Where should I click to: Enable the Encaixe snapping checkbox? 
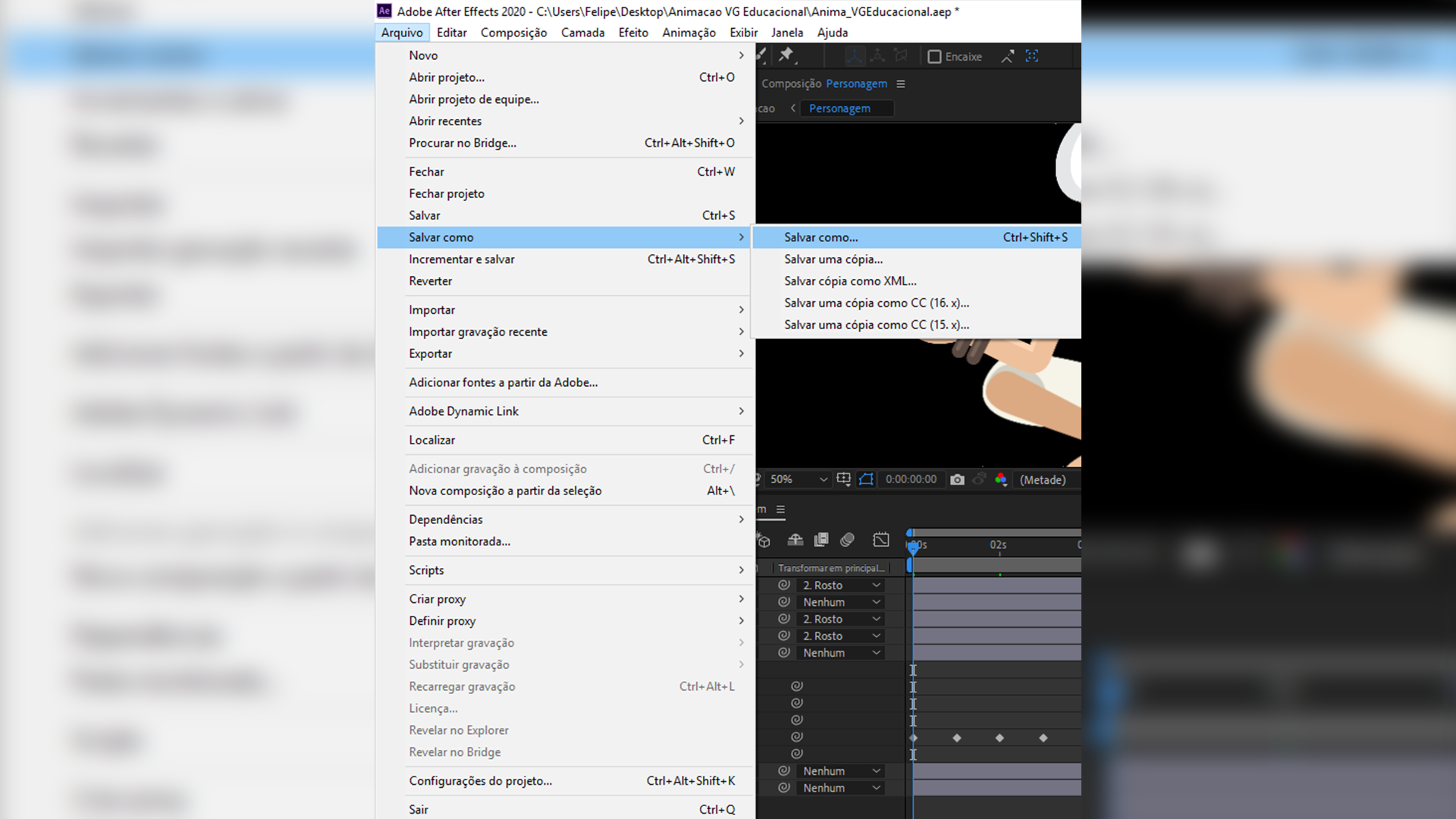point(935,57)
